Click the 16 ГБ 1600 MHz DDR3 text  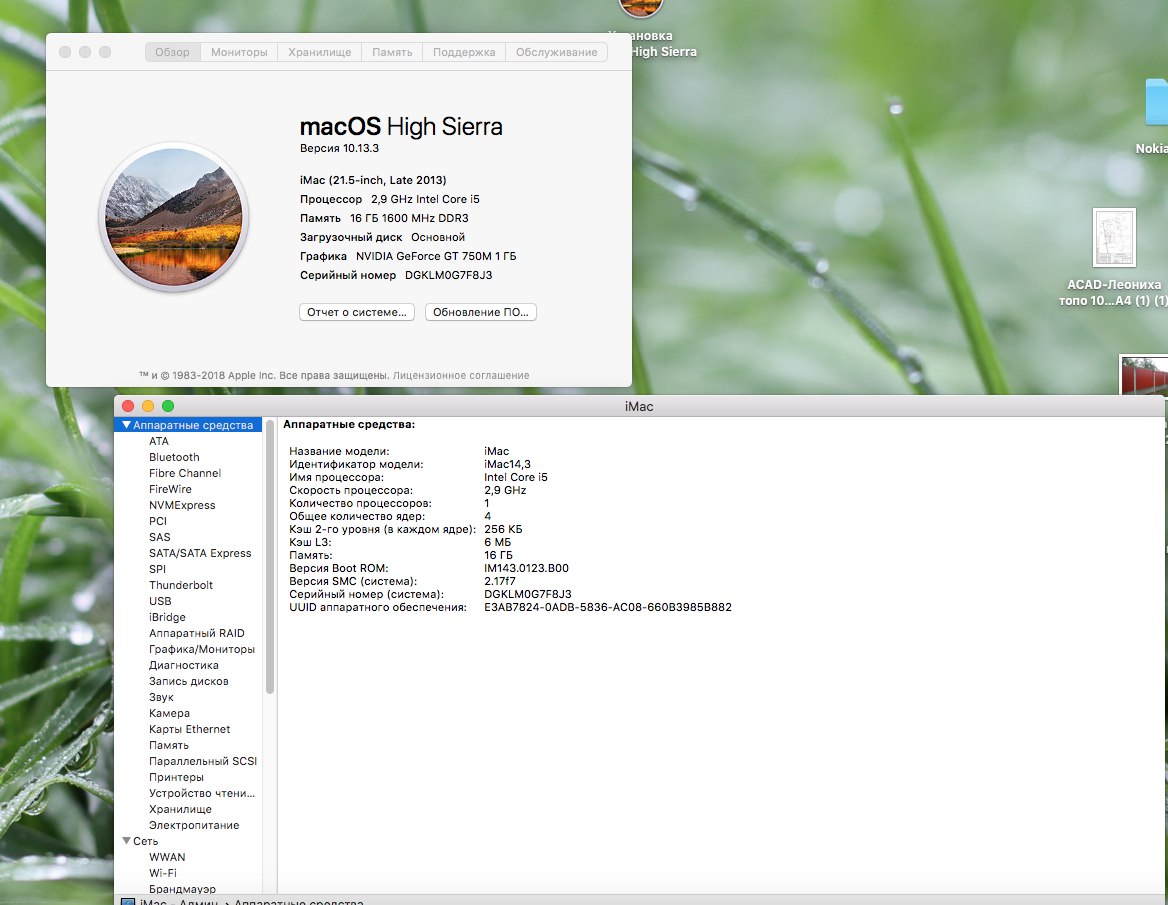coord(409,218)
